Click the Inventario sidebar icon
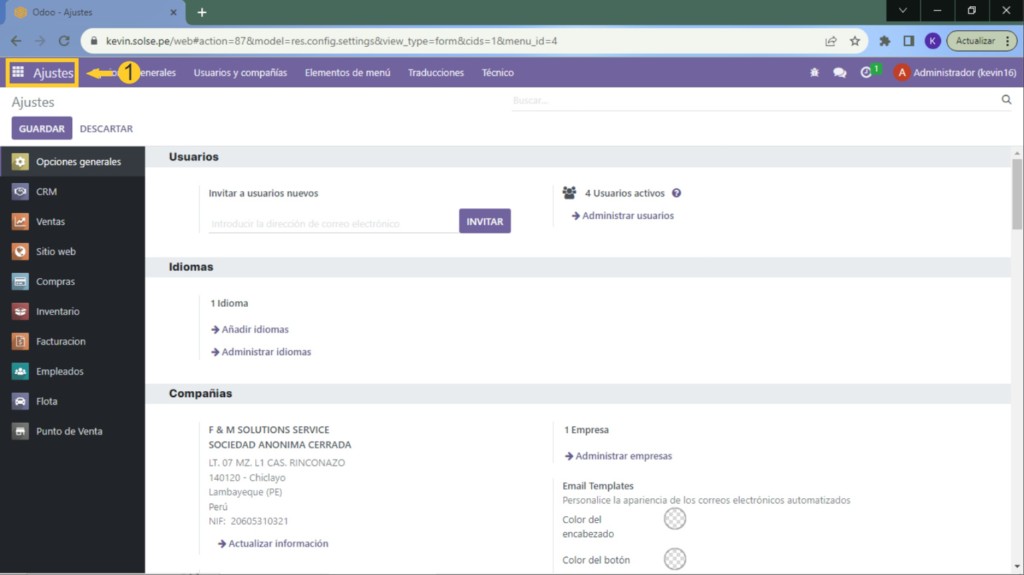 pos(20,312)
